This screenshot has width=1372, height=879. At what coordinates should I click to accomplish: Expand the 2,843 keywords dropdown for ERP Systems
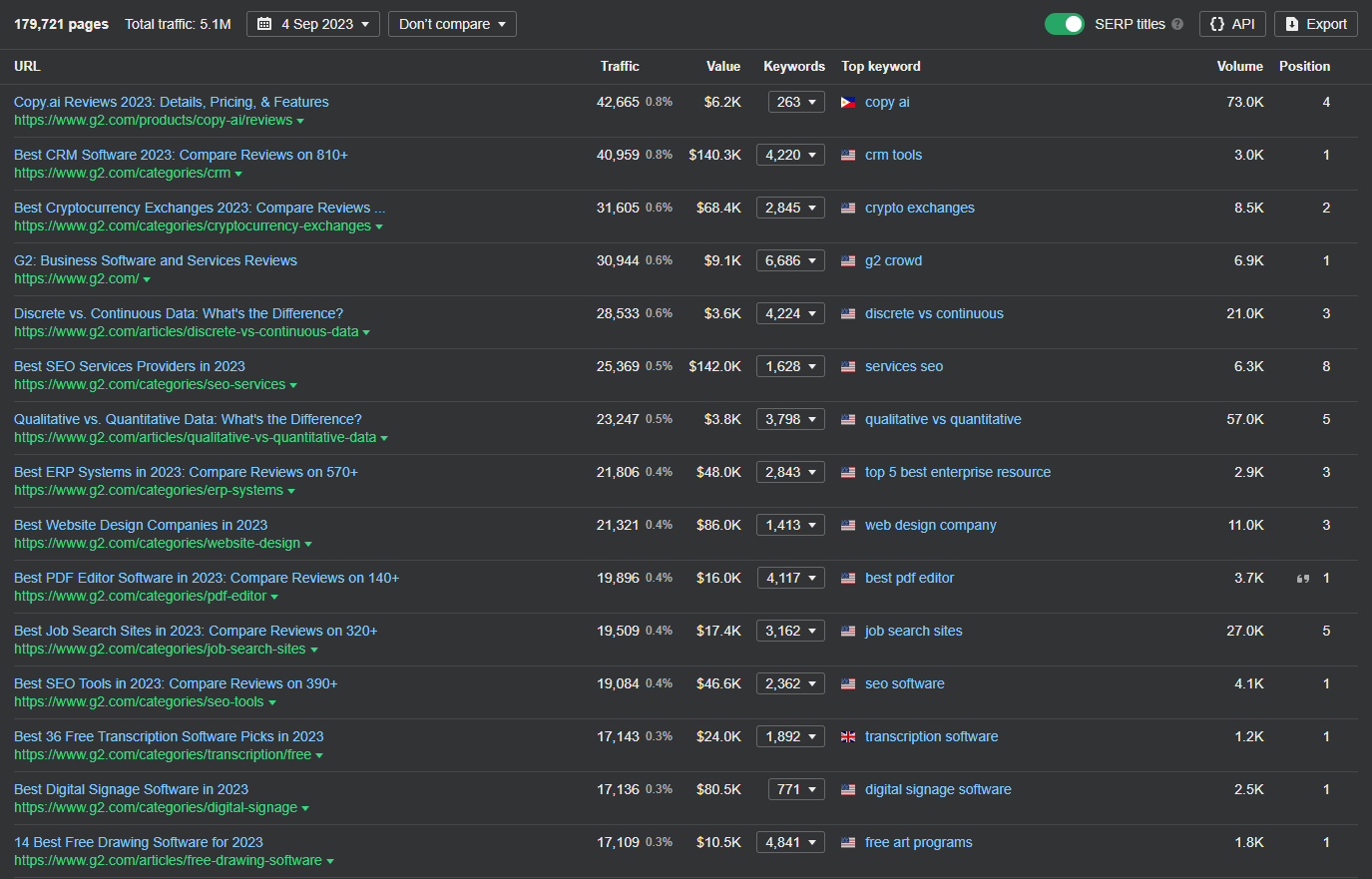(790, 472)
